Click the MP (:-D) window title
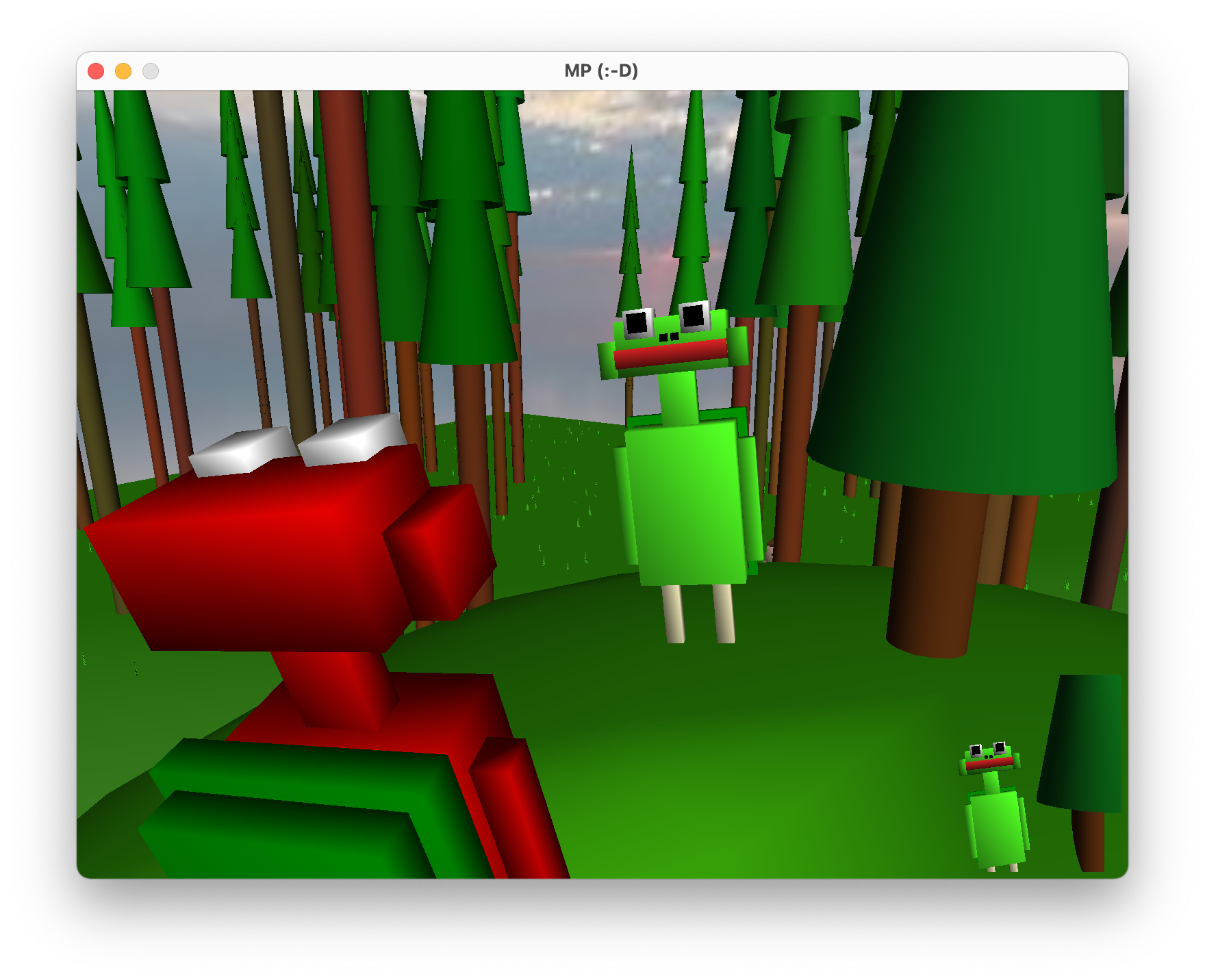Viewport: 1205px width, 980px height. (601, 70)
